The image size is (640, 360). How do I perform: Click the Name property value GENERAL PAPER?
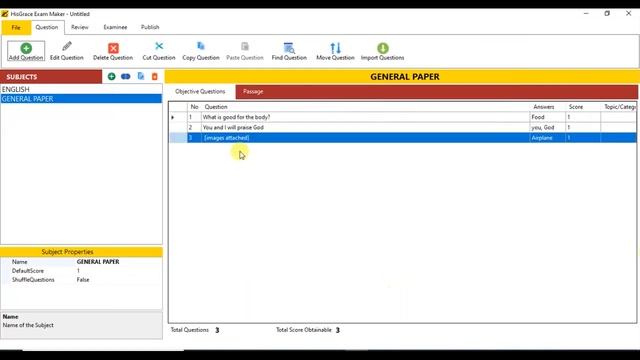(98, 262)
